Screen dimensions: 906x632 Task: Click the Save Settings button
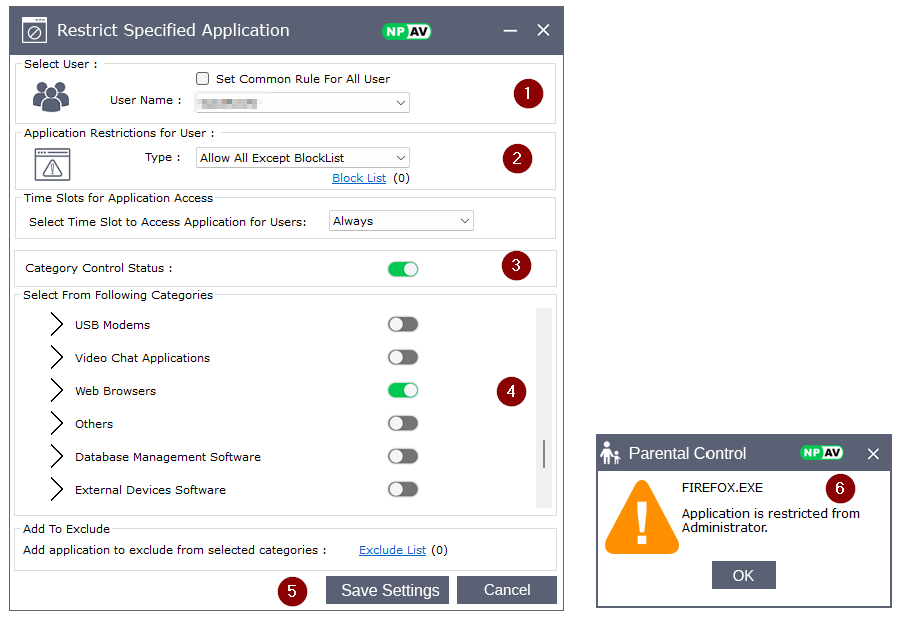pyautogui.click(x=387, y=590)
